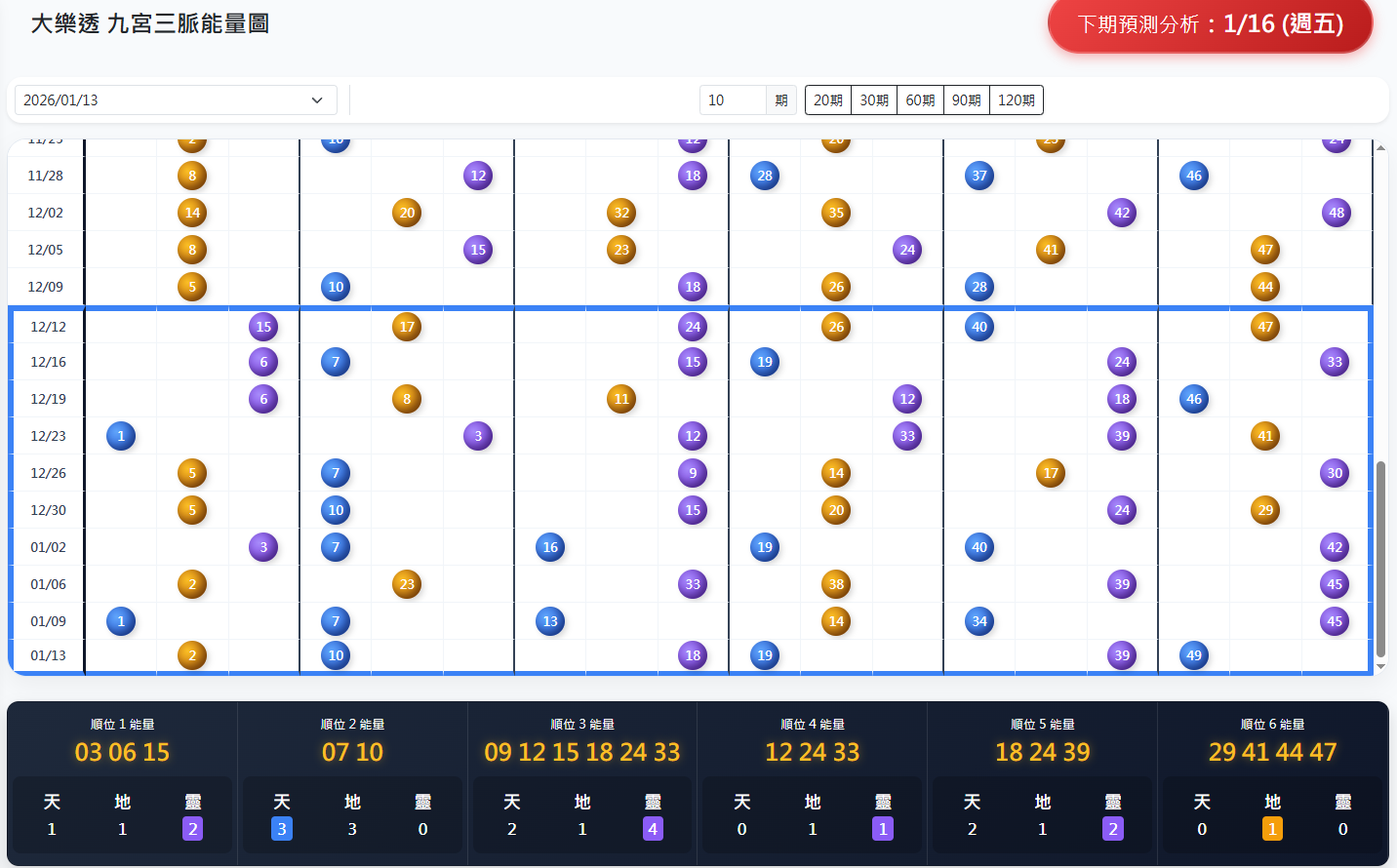Screen dimensions: 1397x868
Task: Click blue ball 49 in the 01/13 row
Action: coord(1194,655)
